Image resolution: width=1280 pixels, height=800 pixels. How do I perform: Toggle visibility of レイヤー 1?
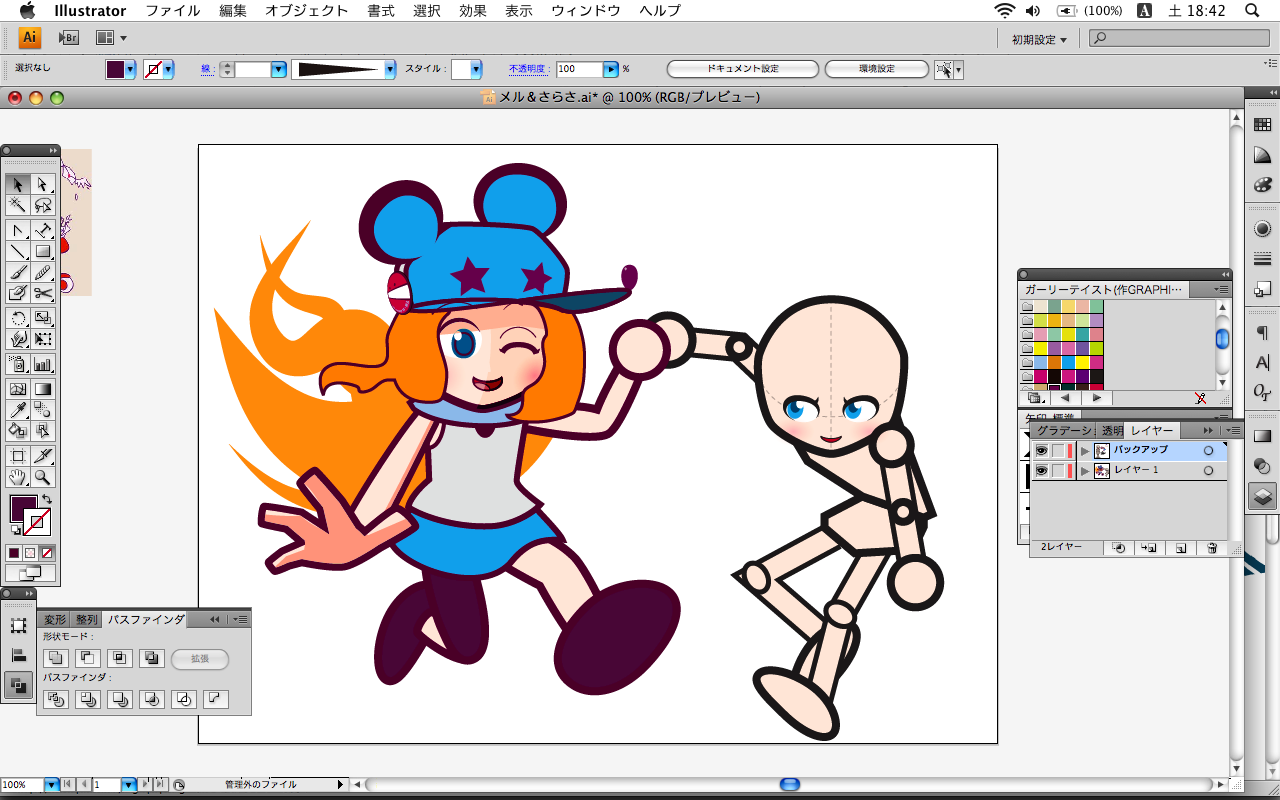(x=1041, y=471)
